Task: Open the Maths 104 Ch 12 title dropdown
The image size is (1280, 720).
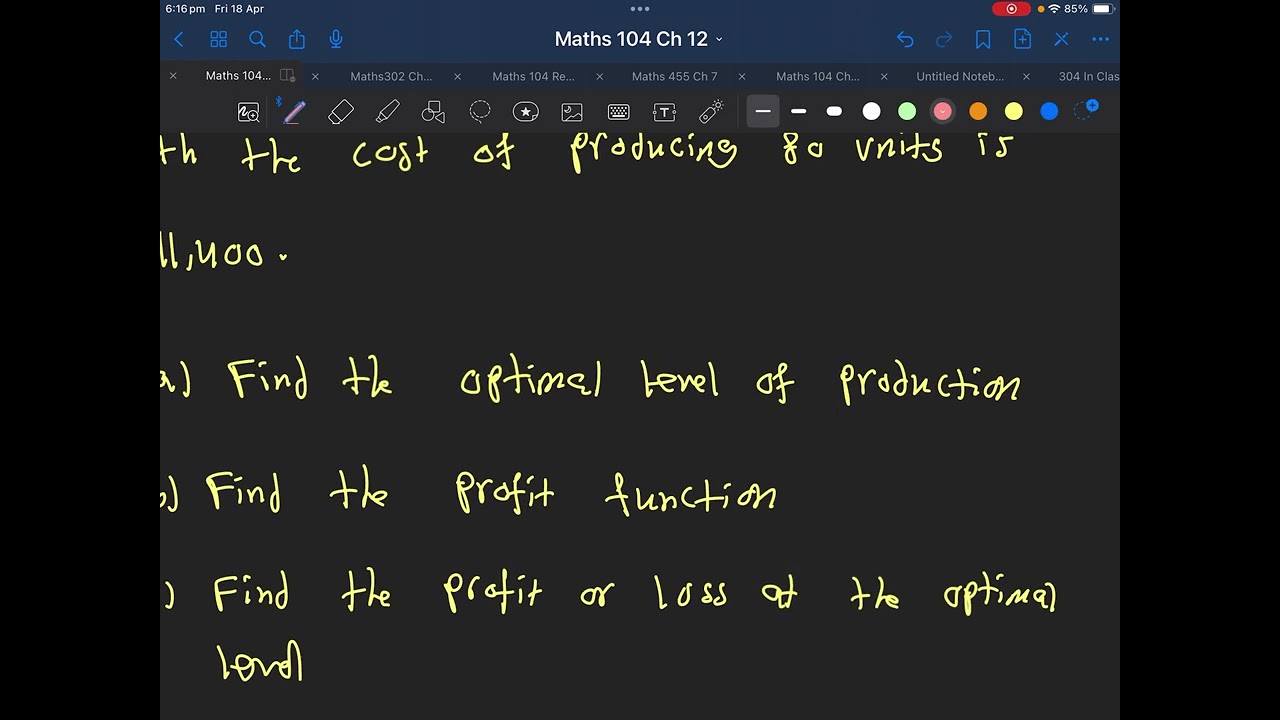Action: click(x=639, y=39)
